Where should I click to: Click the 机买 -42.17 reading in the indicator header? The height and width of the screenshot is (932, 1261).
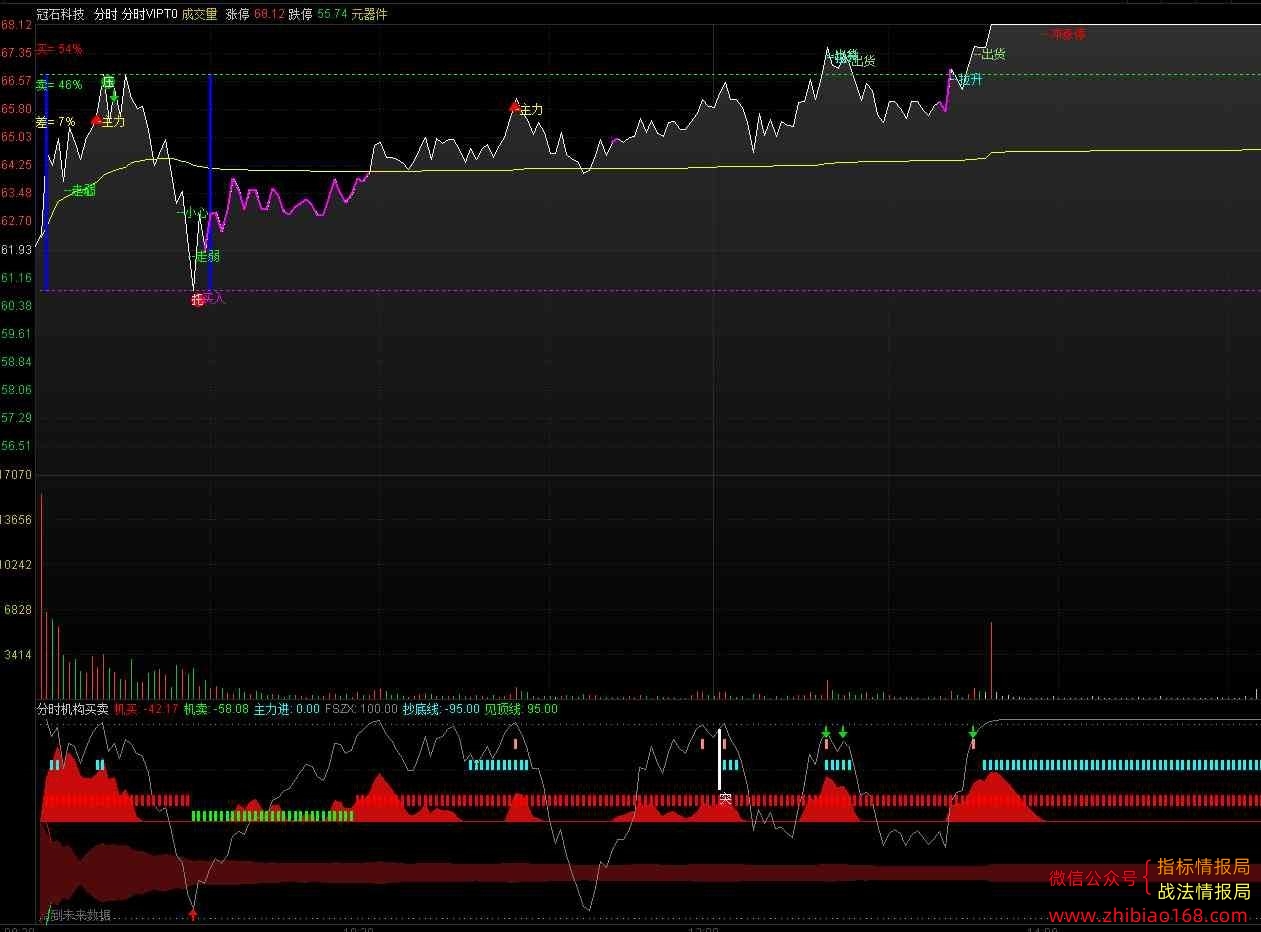click(146, 709)
